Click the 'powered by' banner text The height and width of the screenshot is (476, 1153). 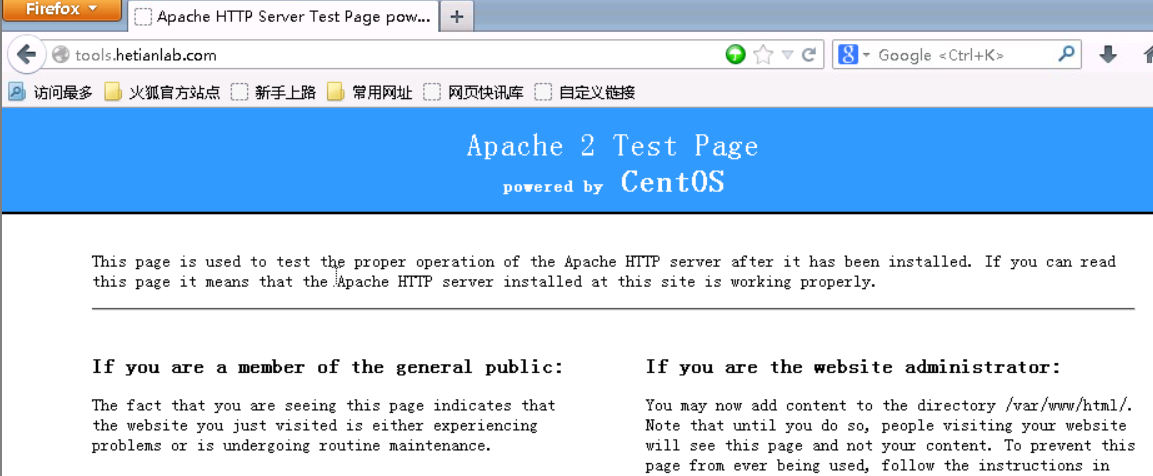coord(553,187)
